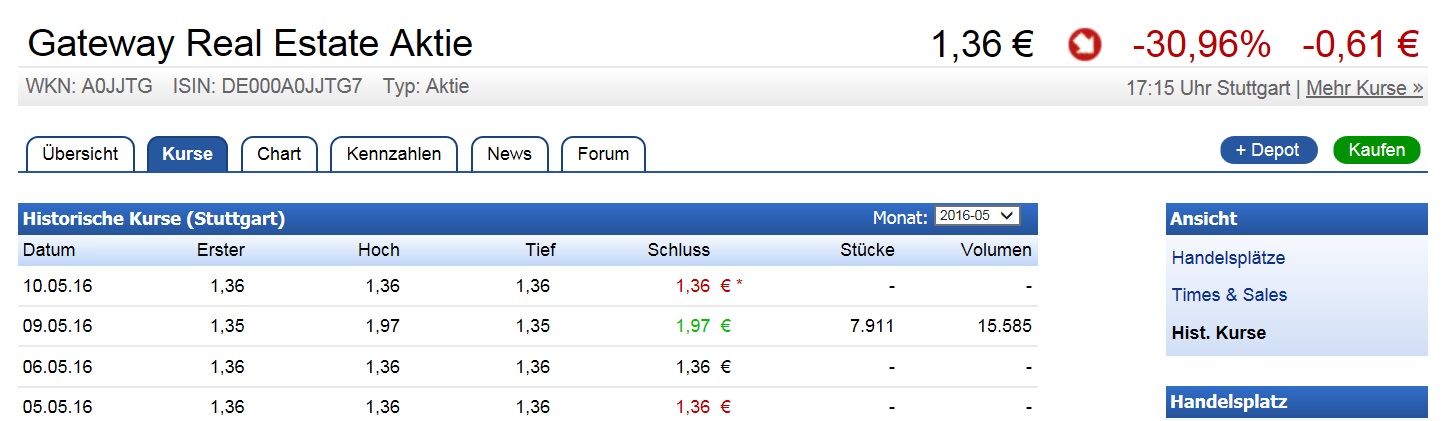The image size is (1456, 421).
Task: Select Hist. Kurse in Ansicht panel
Action: coord(1218,333)
